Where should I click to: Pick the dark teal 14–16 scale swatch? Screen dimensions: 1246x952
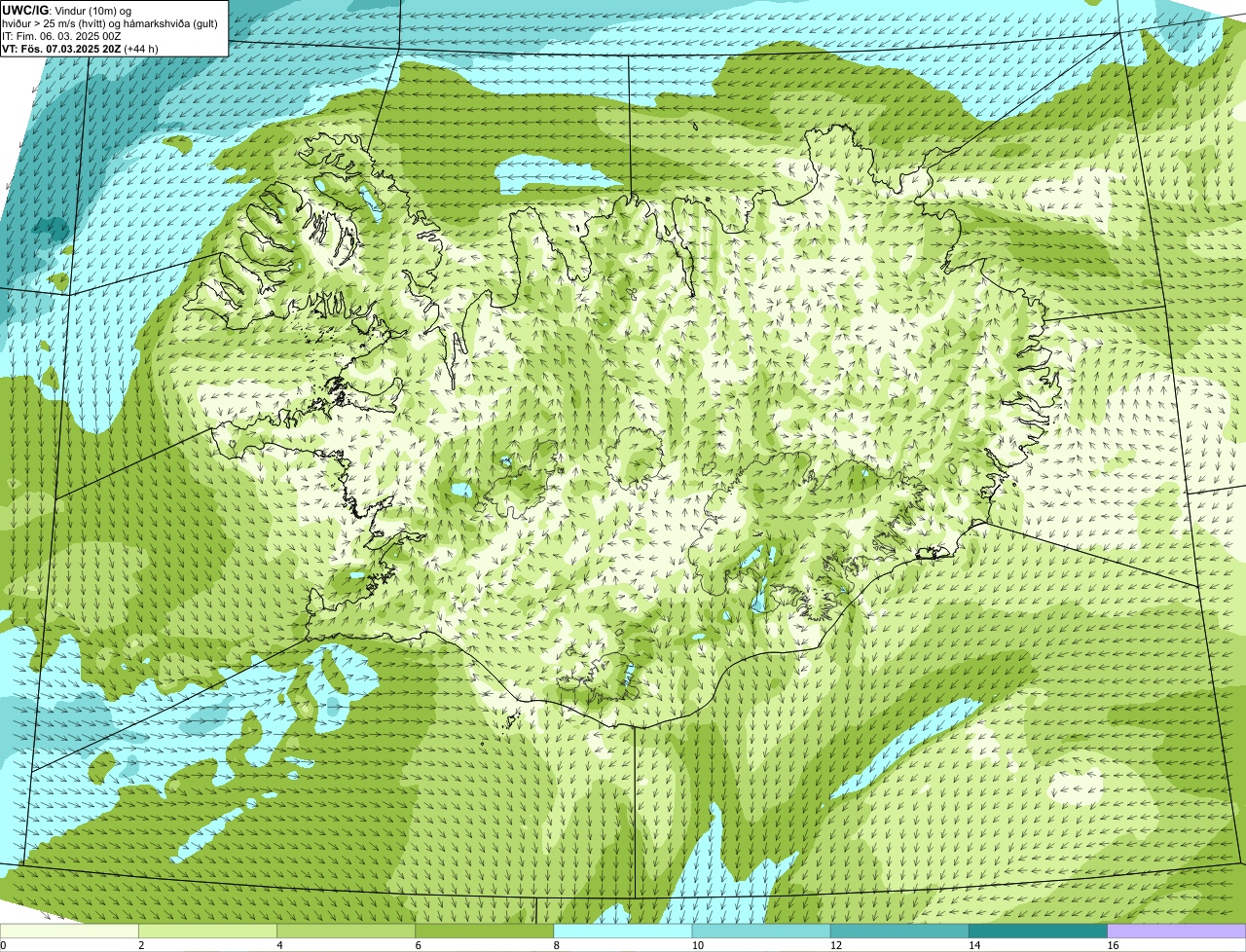[x=1038, y=931]
